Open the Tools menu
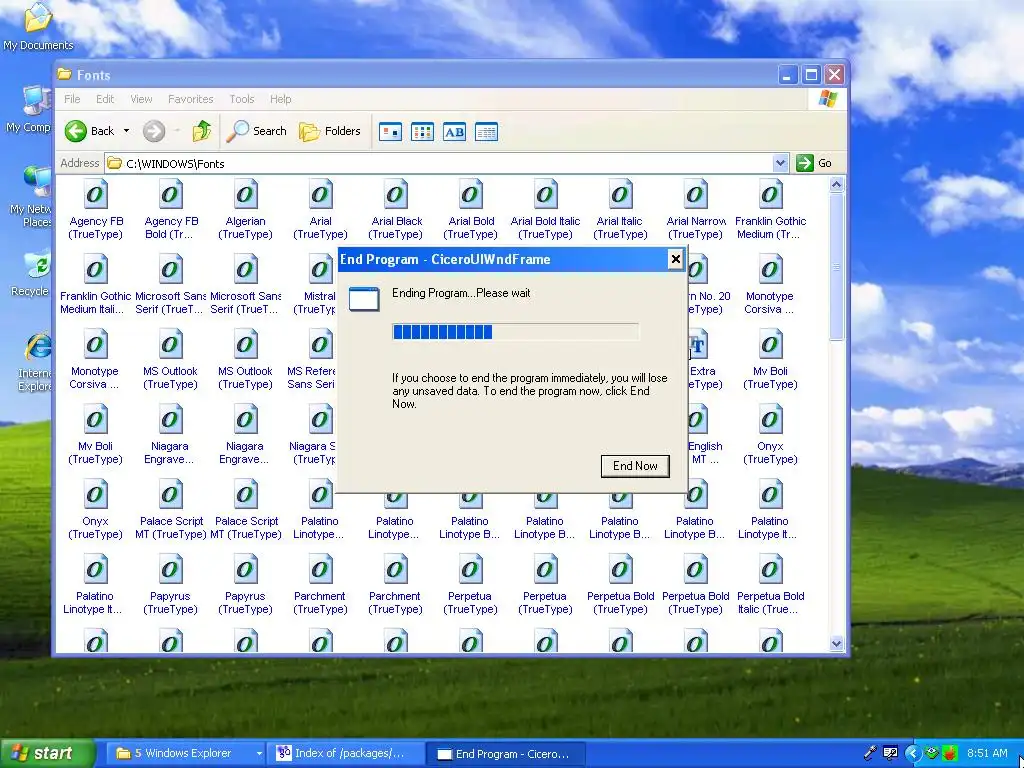1024x768 pixels. click(x=242, y=99)
